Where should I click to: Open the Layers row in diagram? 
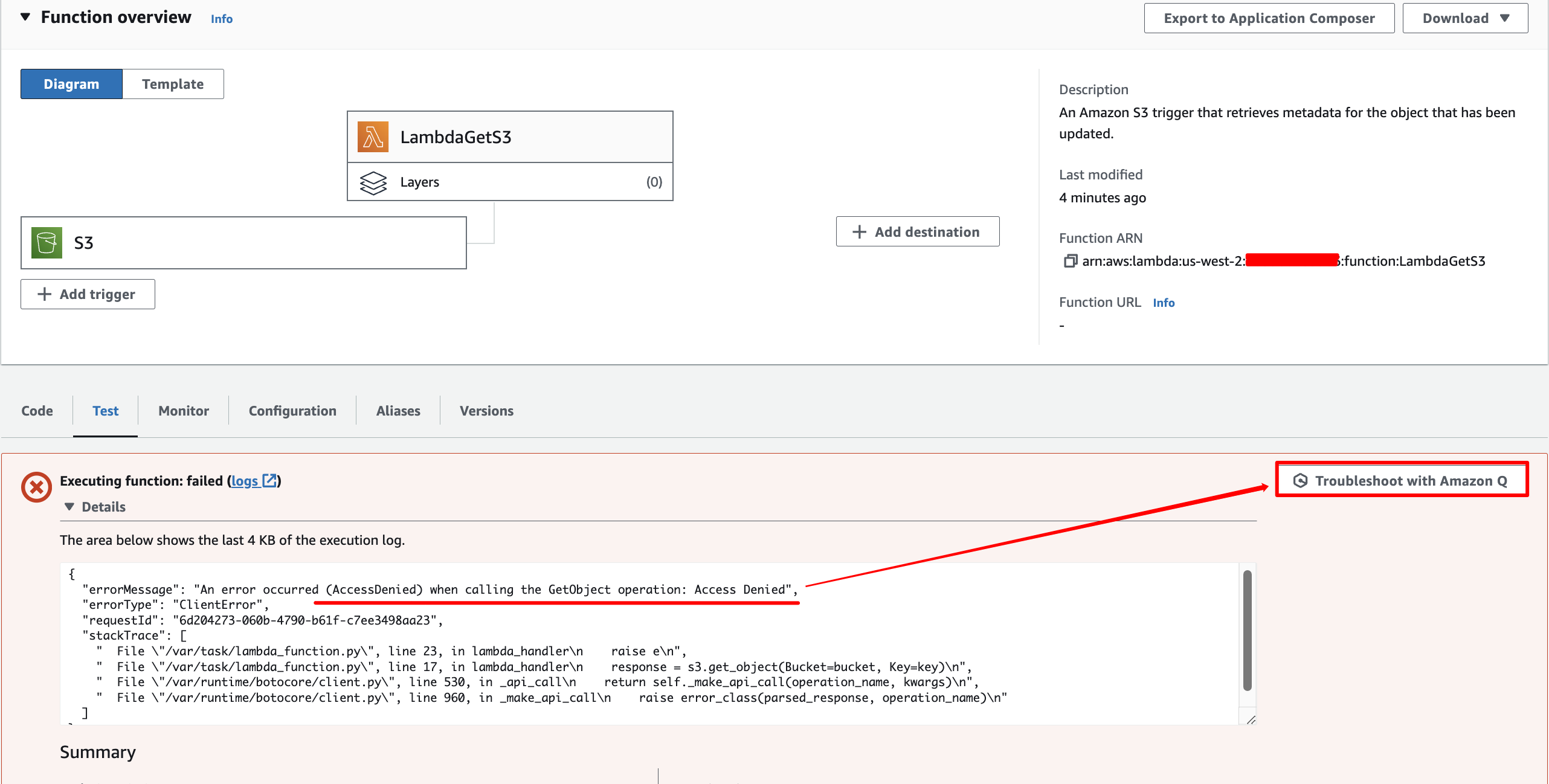(510, 182)
